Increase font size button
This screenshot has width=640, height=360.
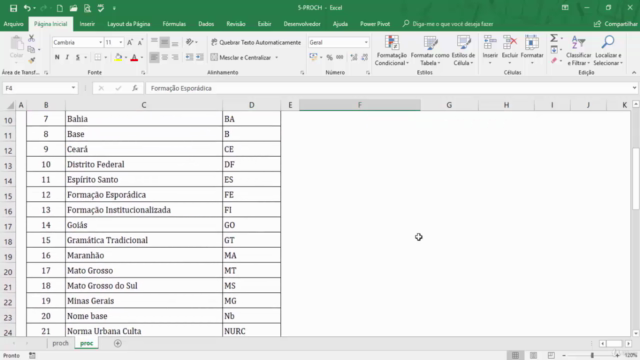click(x=130, y=42)
